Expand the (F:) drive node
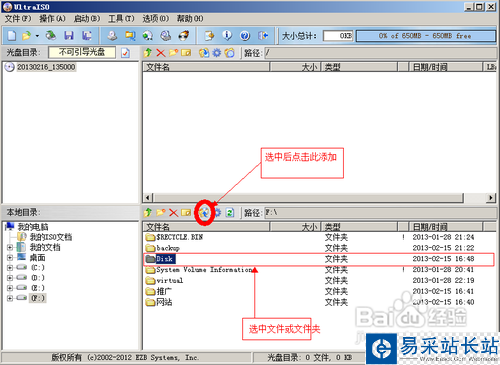Screen dimensions: 500x365 coord(10,298)
